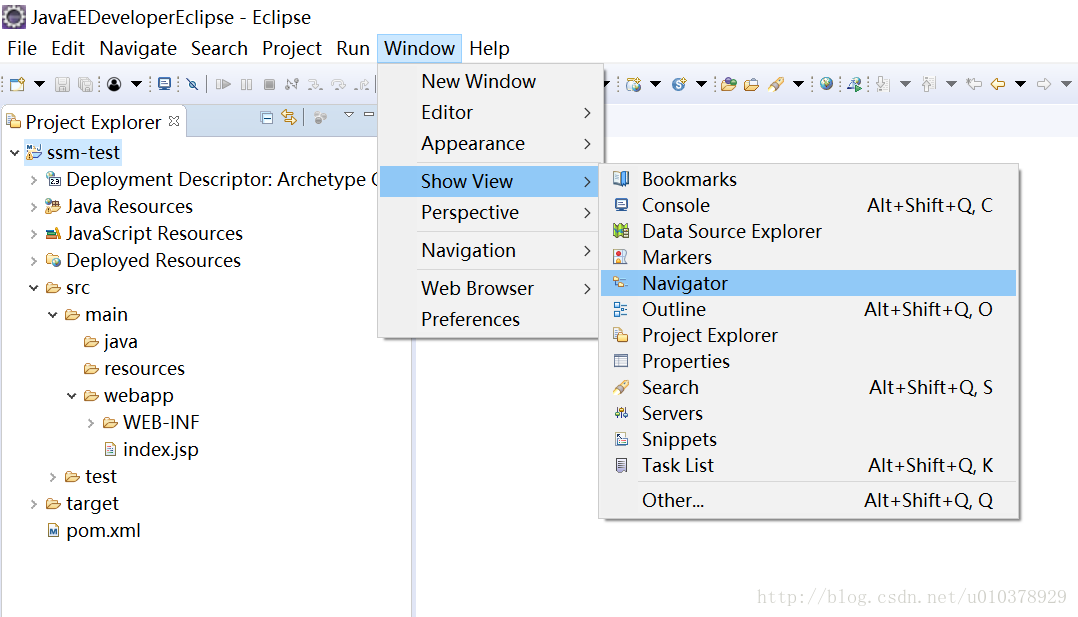
Task: Select the index.jsp file
Action: point(160,450)
